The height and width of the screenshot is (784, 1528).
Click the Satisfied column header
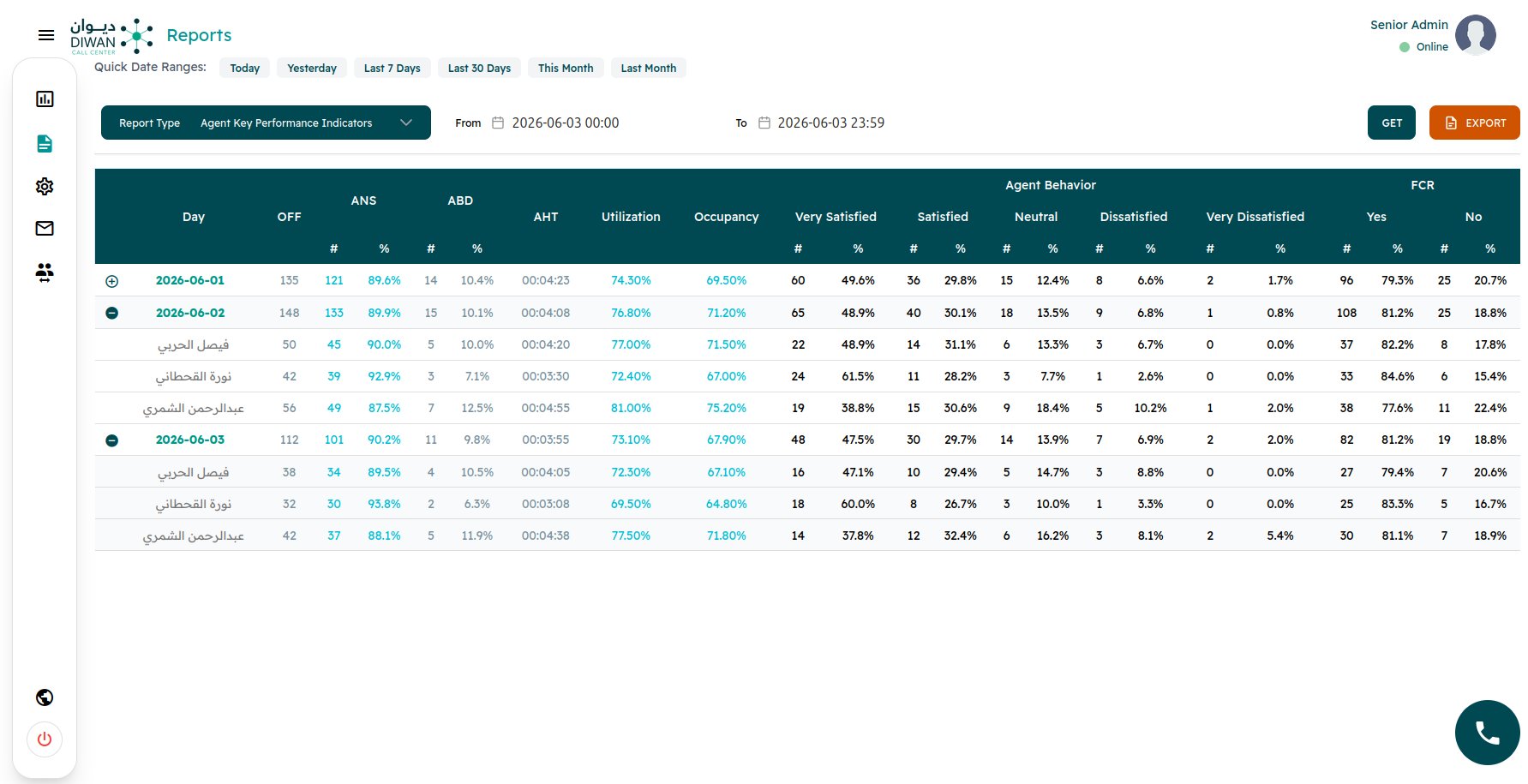pos(943,217)
